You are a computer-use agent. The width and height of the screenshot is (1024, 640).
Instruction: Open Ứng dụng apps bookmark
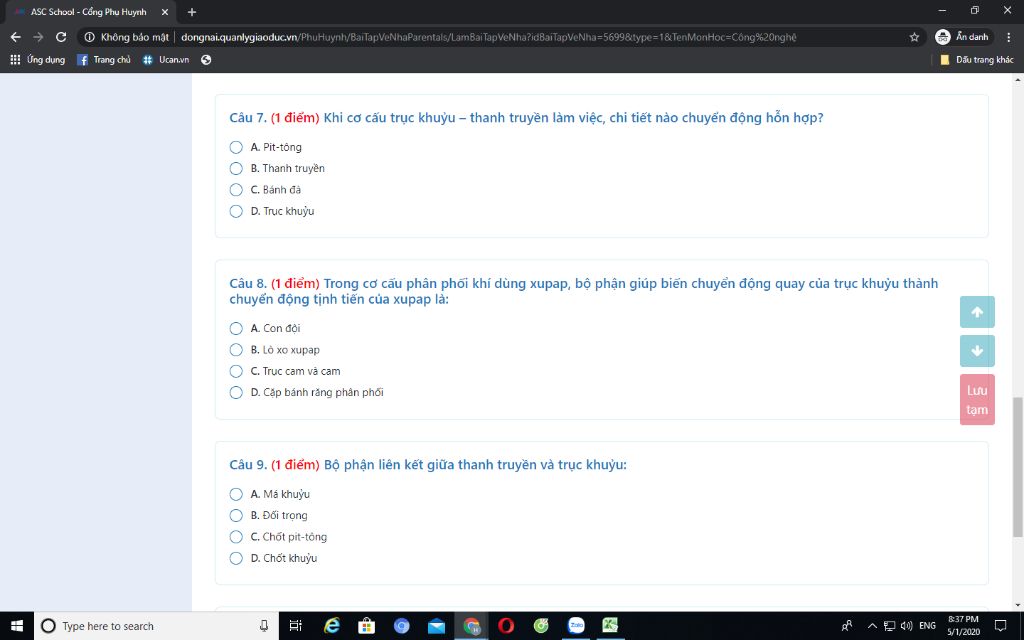click(x=38, y=59)
